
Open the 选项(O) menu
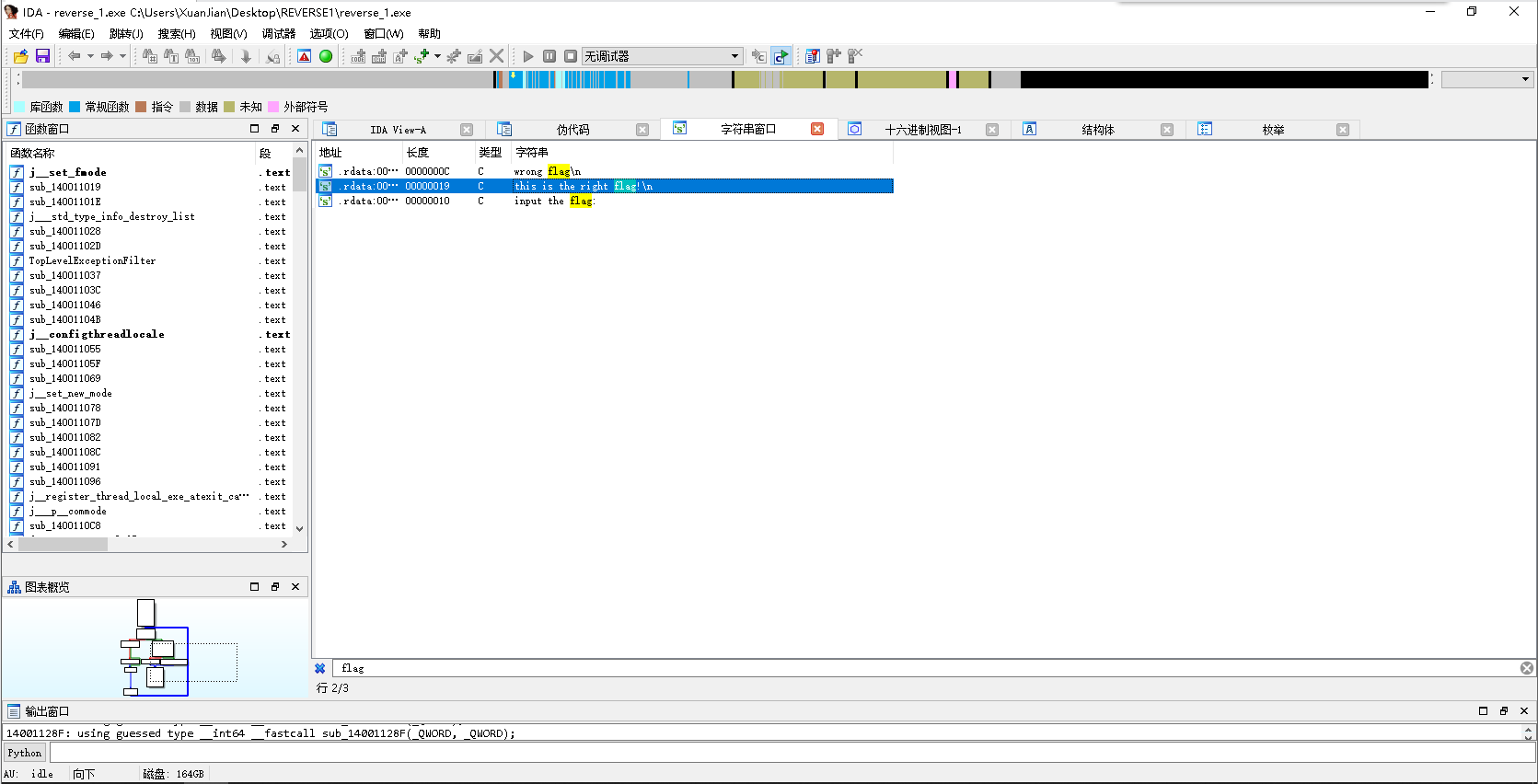coord(329,34)
